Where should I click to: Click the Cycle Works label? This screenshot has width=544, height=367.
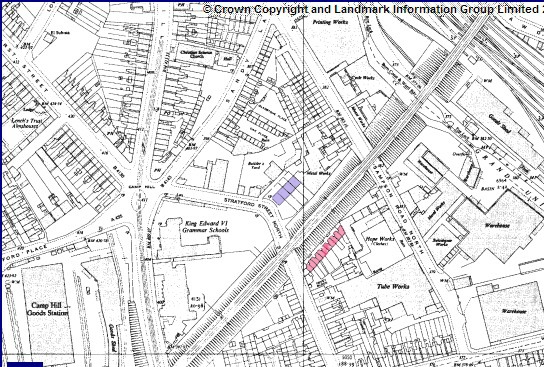362,78
